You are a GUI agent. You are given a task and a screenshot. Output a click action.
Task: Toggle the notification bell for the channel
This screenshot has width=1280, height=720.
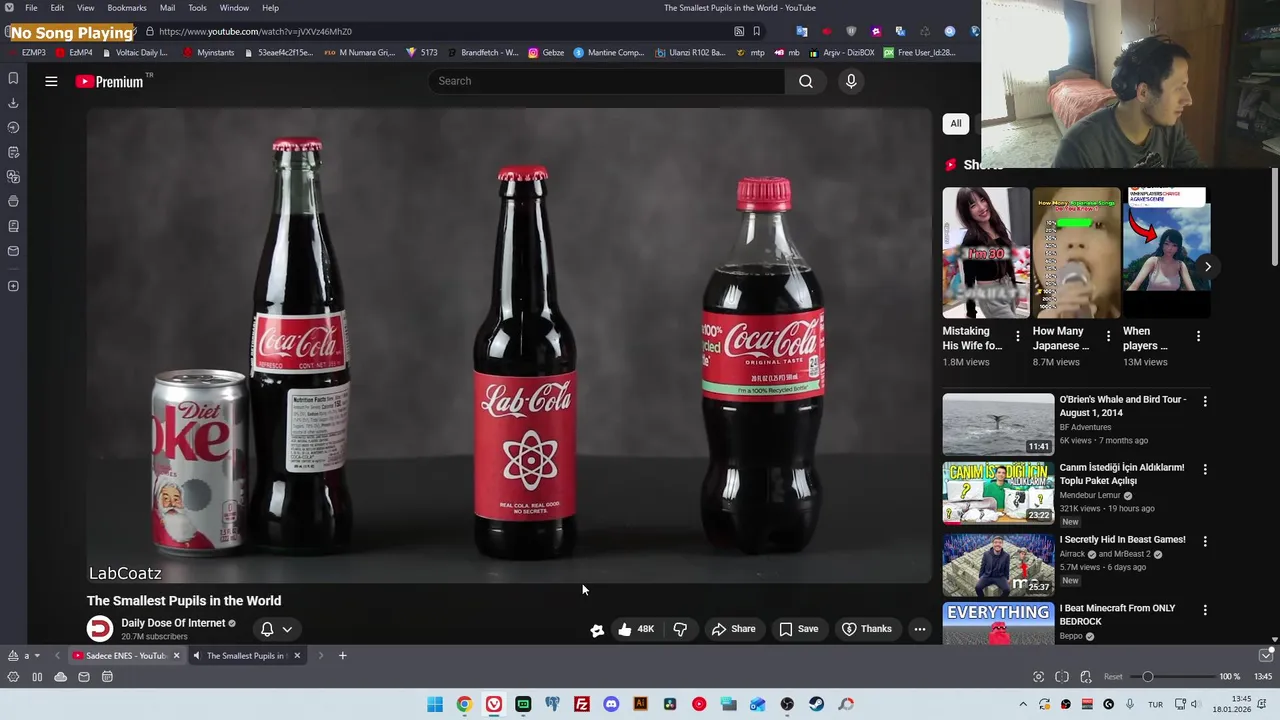point(267,629)
